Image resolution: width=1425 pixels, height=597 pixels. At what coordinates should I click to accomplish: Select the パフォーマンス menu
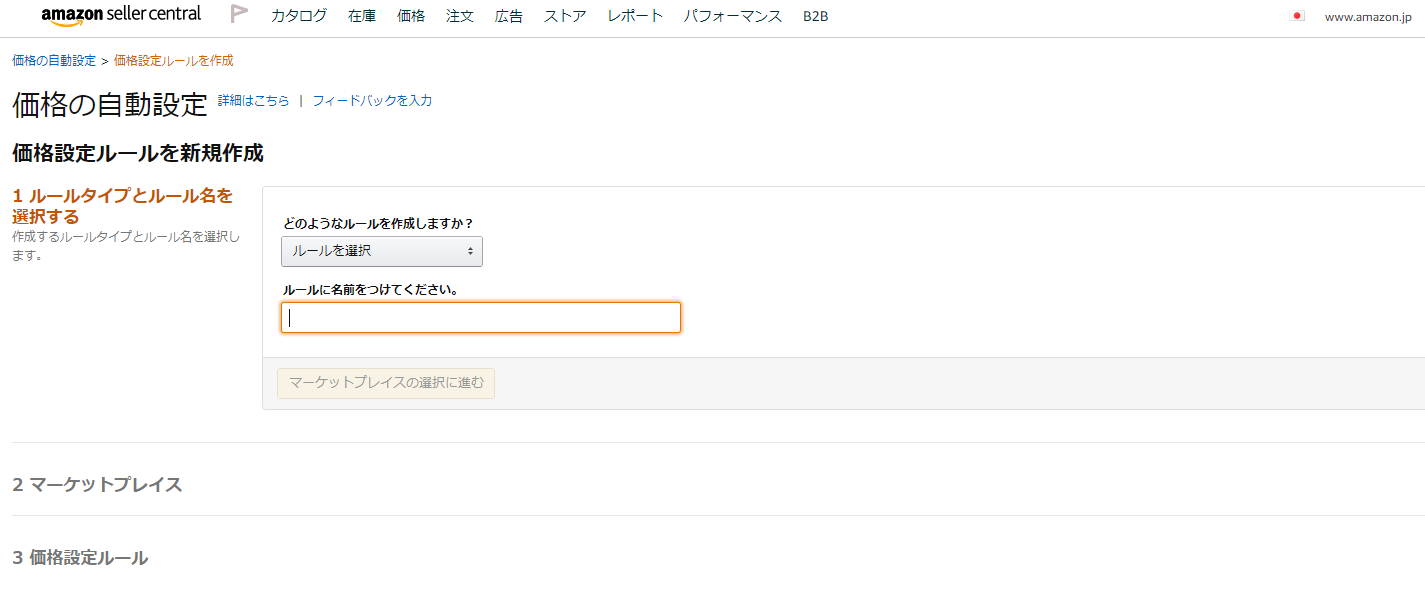tap(733, 16)
